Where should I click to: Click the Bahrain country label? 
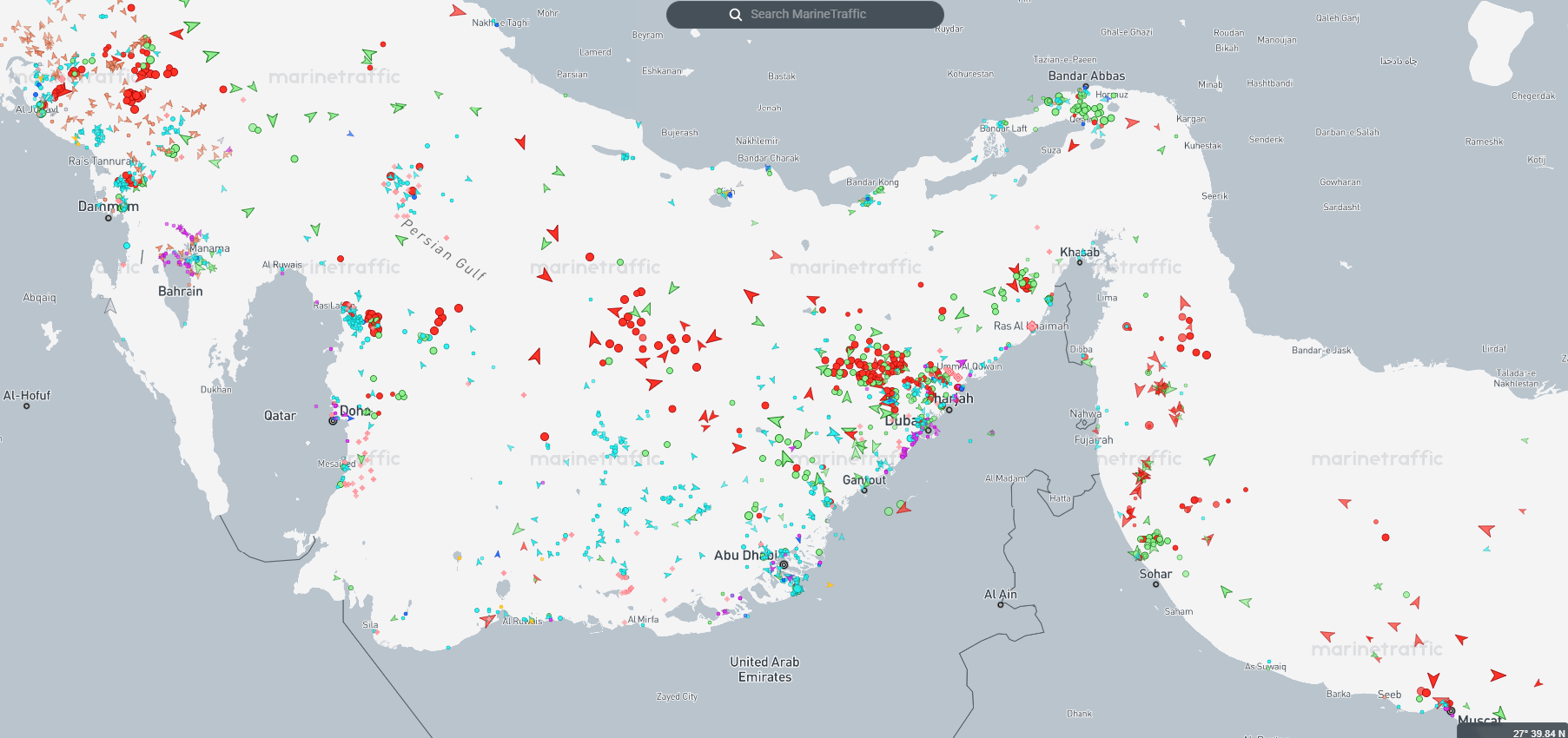[181, 291]
